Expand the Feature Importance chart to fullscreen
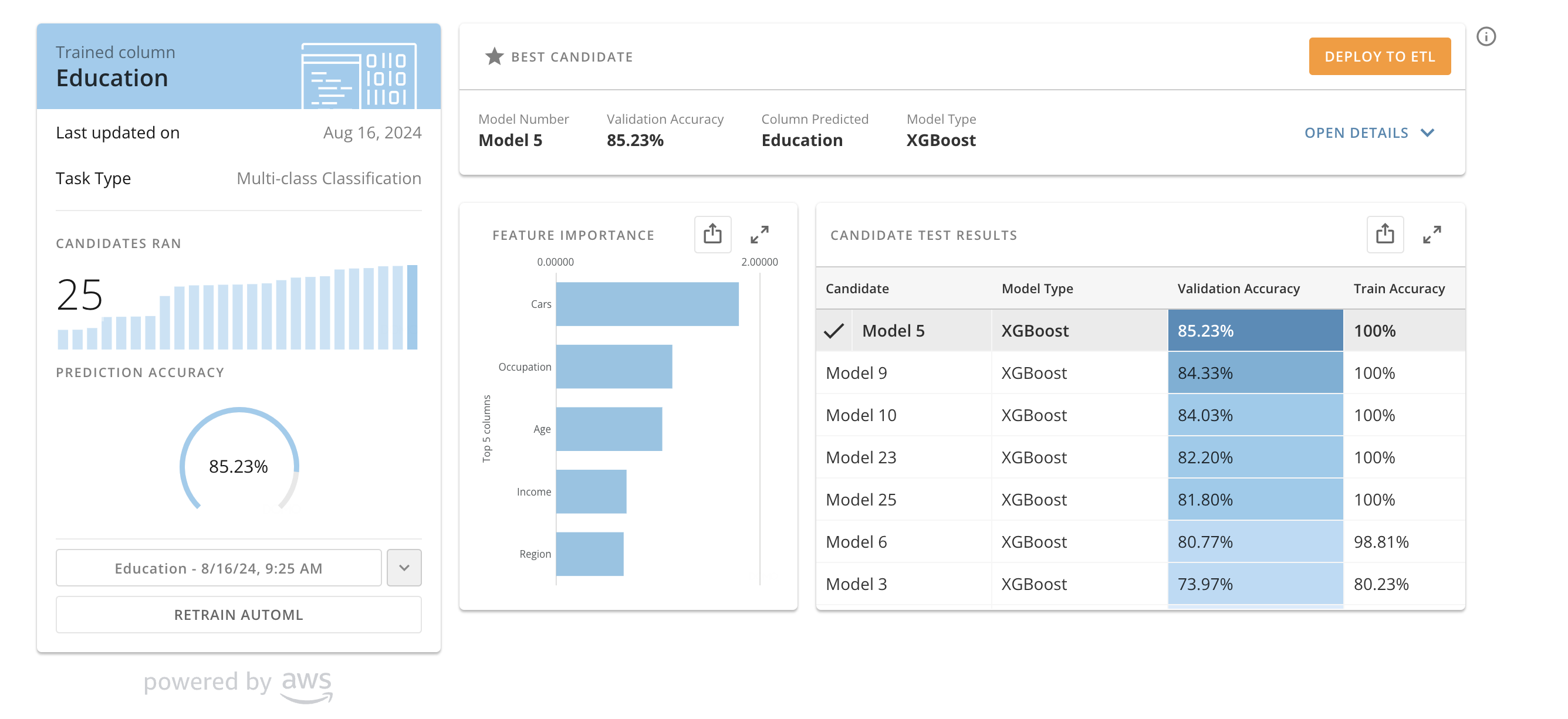 click(759, 234)
